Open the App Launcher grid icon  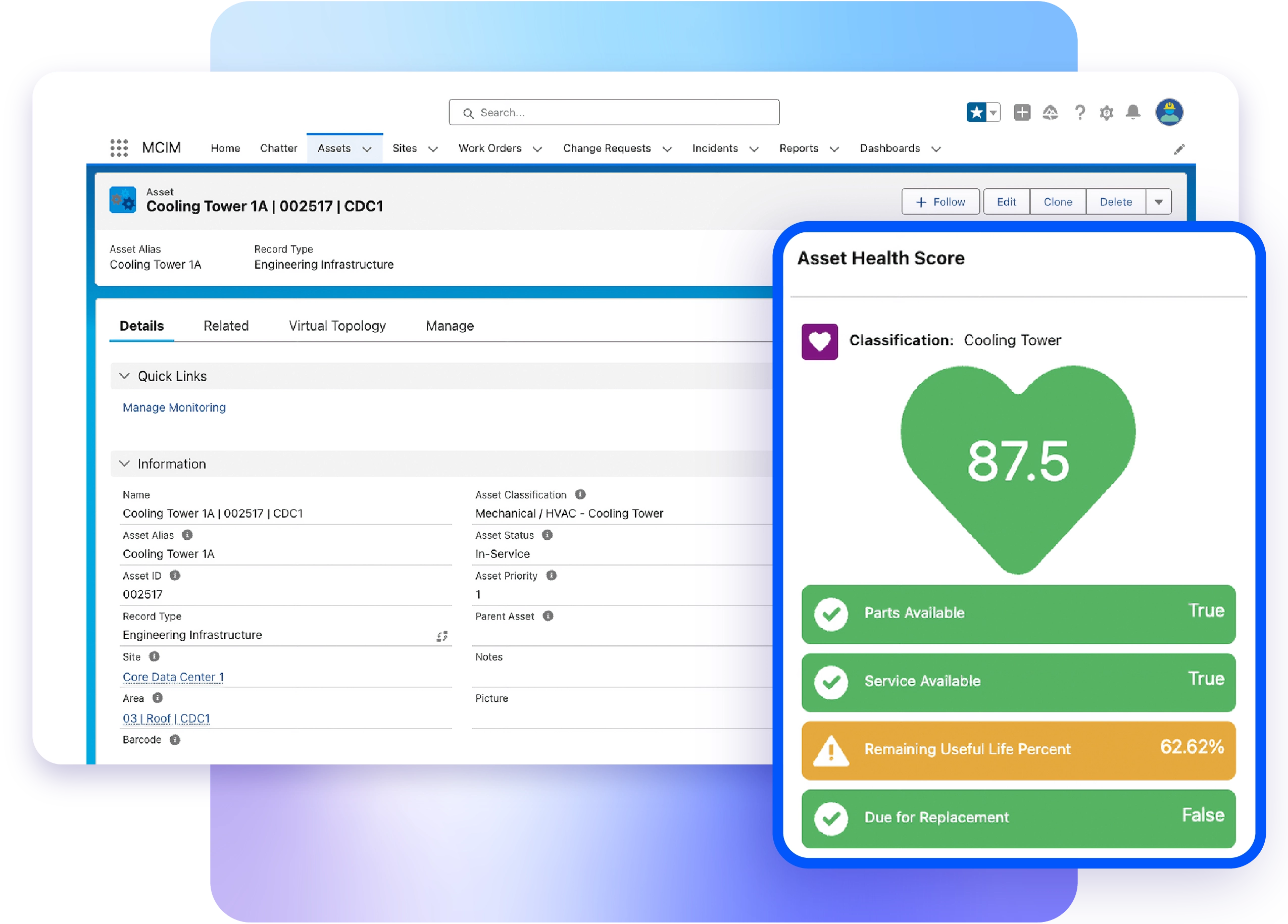[119, 148]
